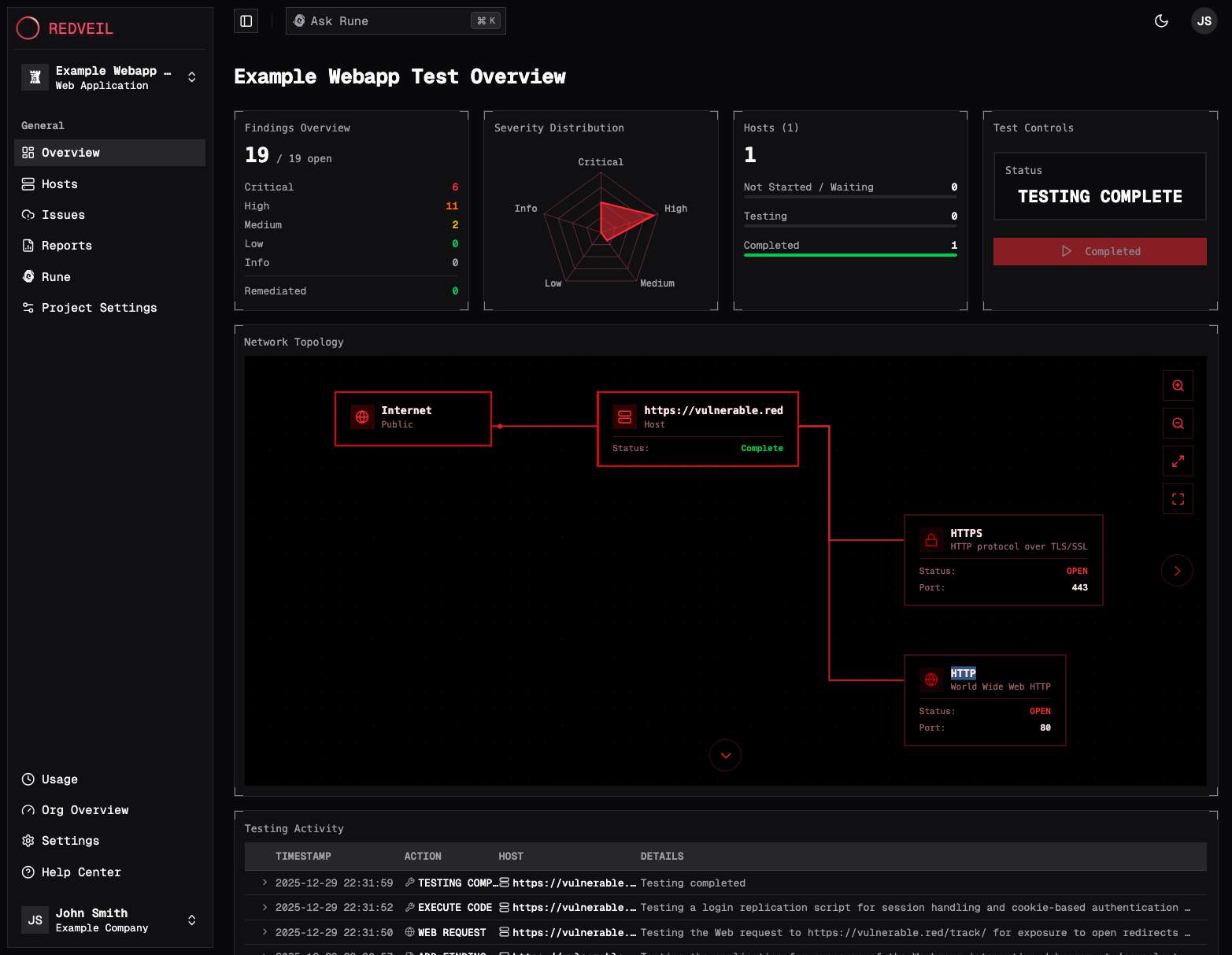Toggle dark mode with the moon icon

(x=1161, y=21)
